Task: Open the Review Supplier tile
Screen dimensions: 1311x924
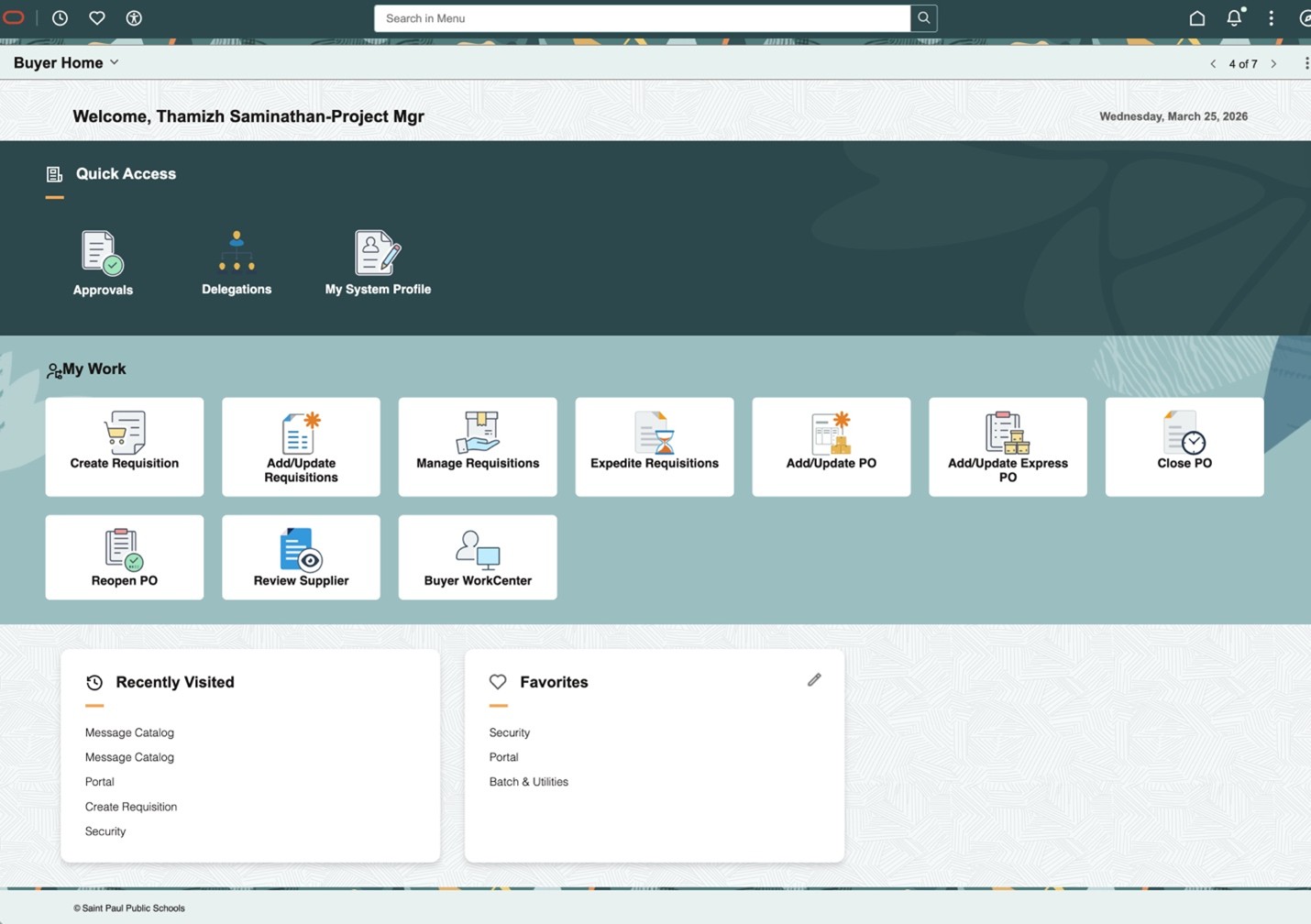Action: pyautogui.click(x=301, y=557)
